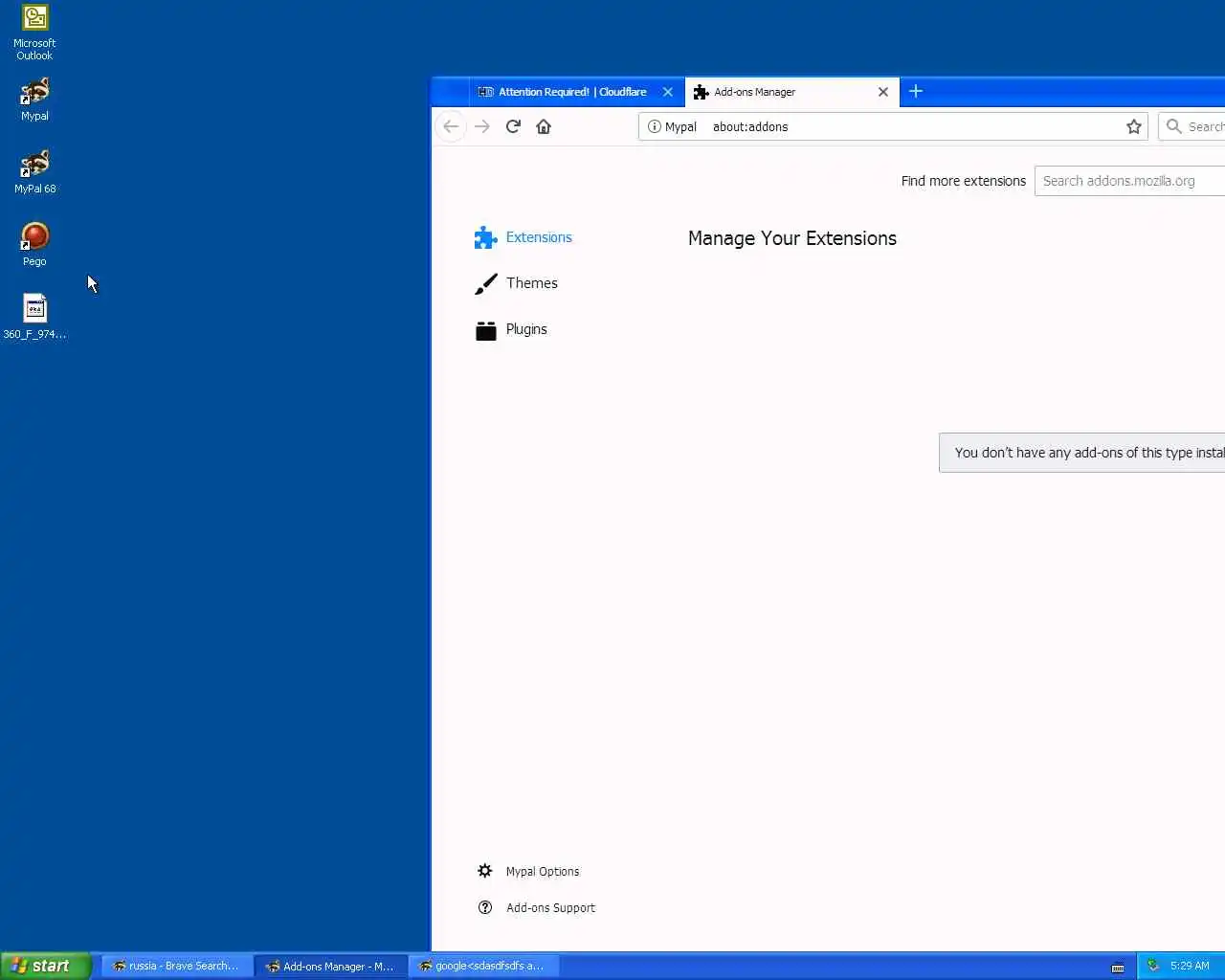The image size is (1225, 980).
Task: Switch to the Add-ons Manager tab
Action: coord(792,92)
